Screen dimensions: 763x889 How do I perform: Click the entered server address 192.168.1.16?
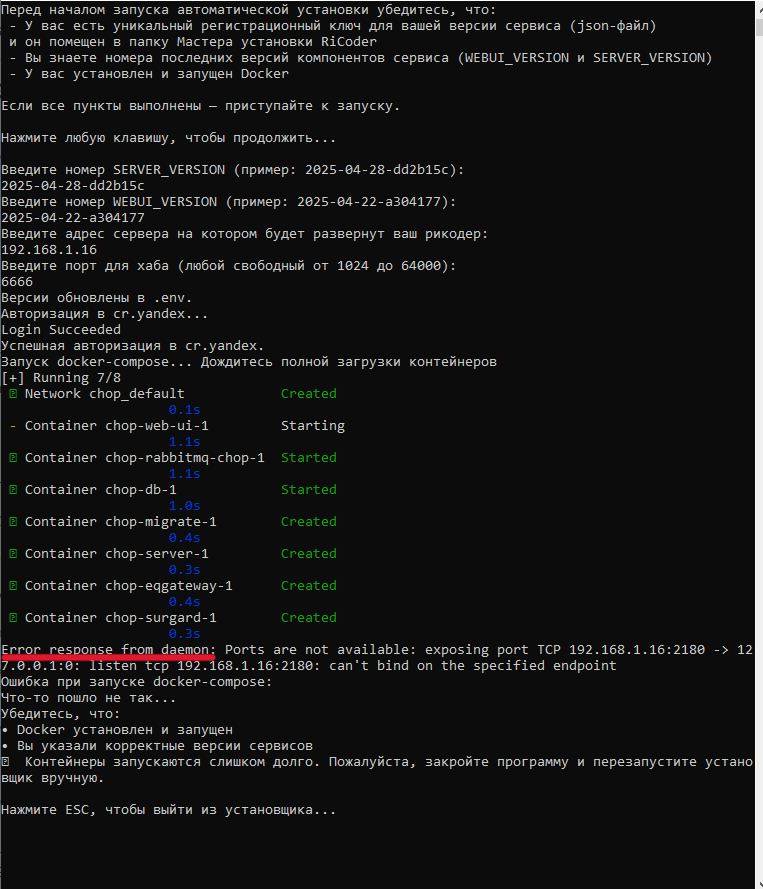(x=49, y=250)
